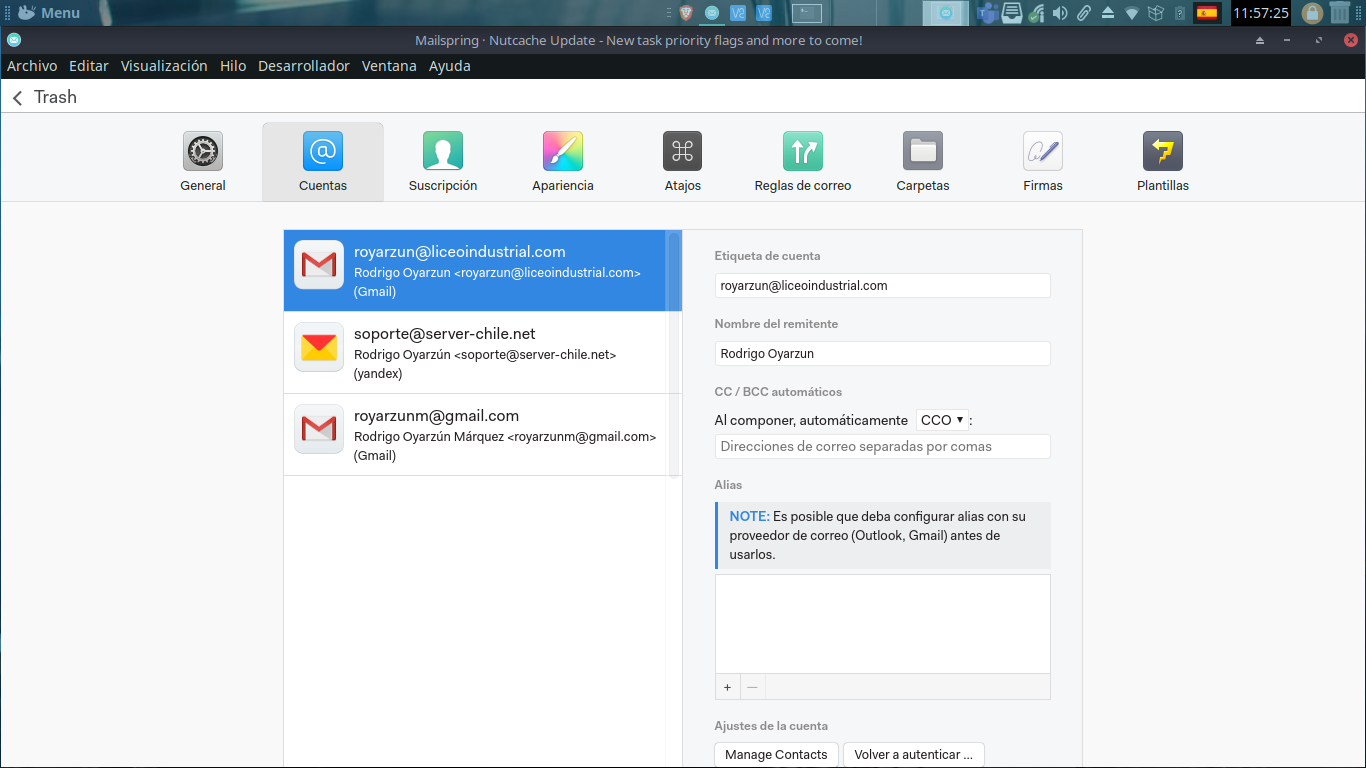Open the General preferences tab
Screen dimensions: 1366x768
tap(203, 162)
